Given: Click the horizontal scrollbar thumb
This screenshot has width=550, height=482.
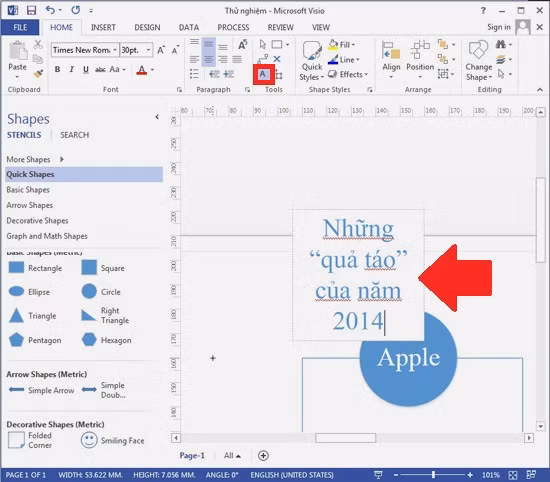Looking at the screenshot, I should [346, 438].
